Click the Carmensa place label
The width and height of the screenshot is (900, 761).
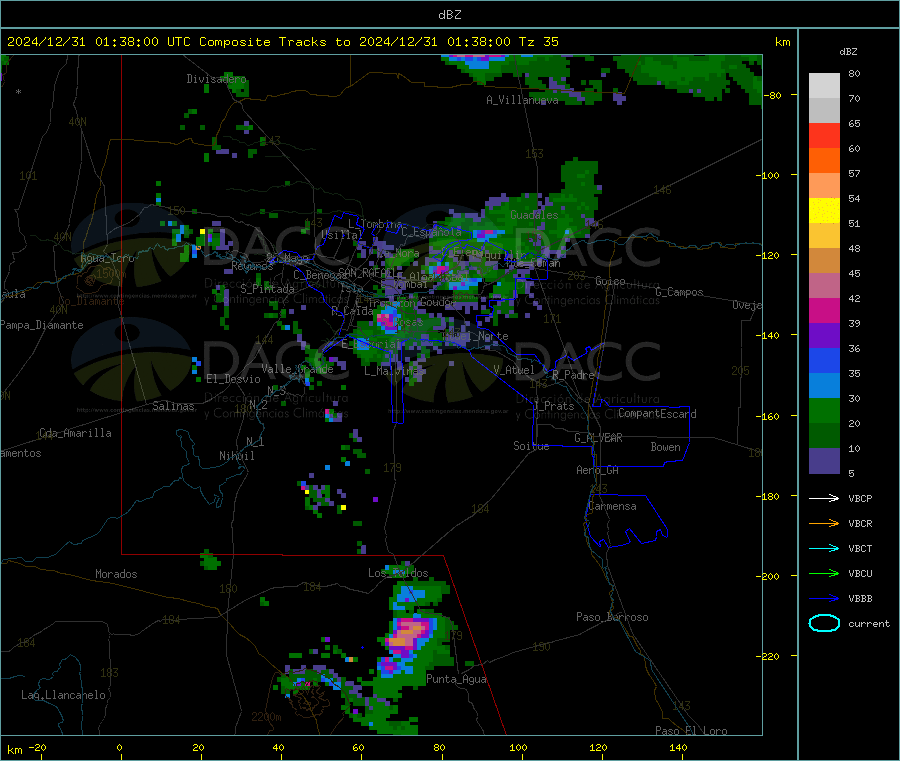click(612, 506)
